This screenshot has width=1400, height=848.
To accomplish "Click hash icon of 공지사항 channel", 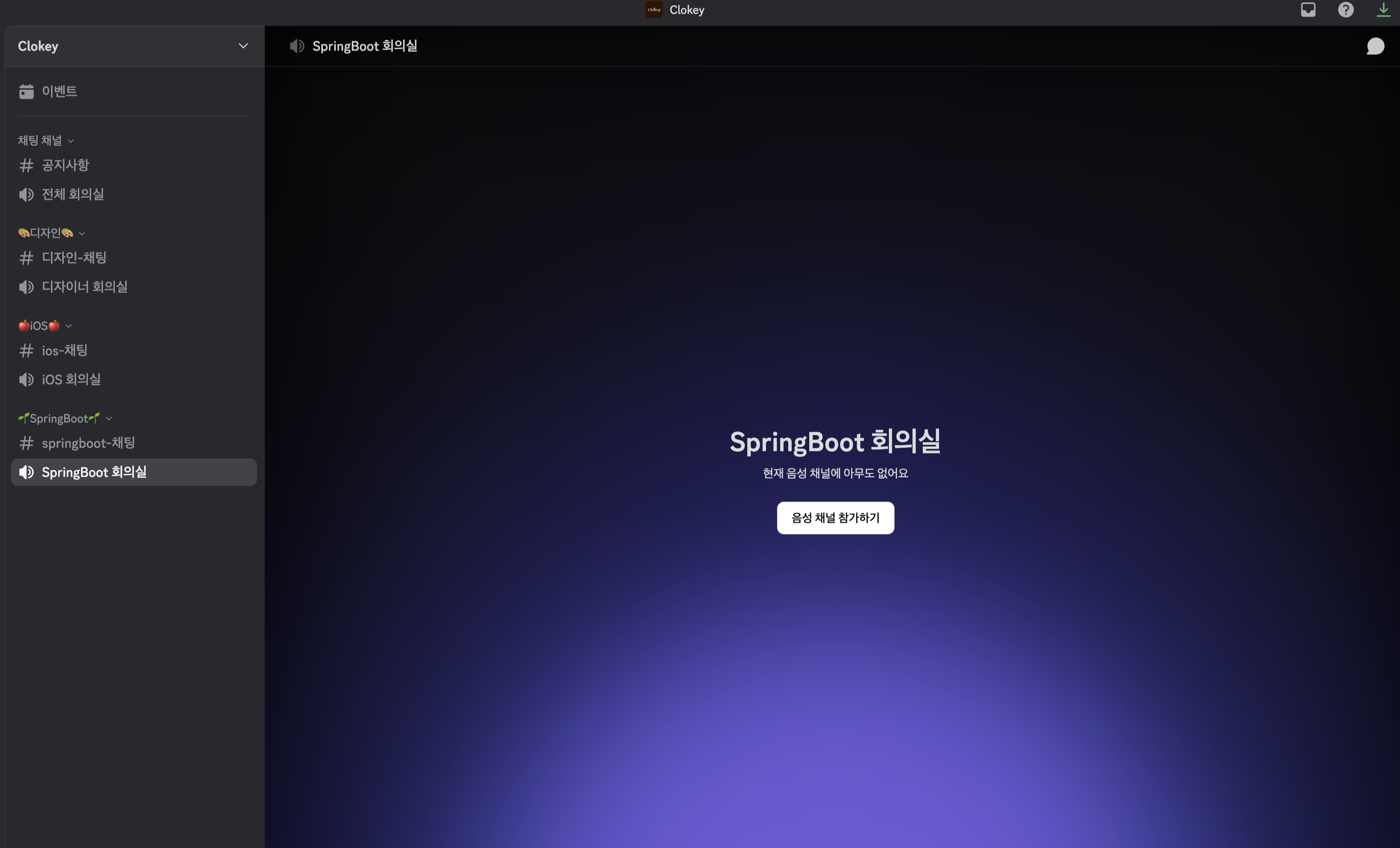I will point(26,165).
